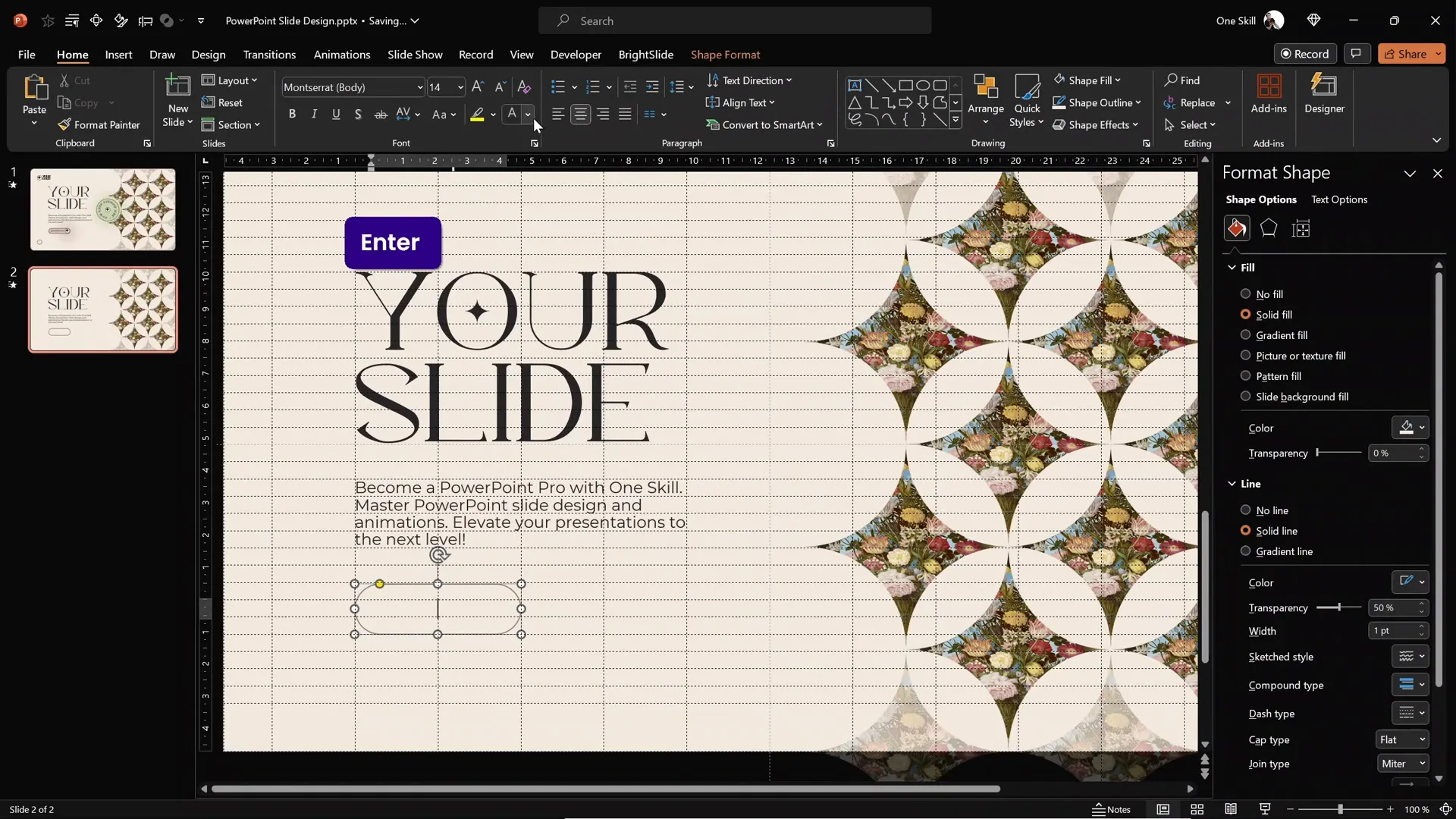Click Convert to SmartArt

764,124
